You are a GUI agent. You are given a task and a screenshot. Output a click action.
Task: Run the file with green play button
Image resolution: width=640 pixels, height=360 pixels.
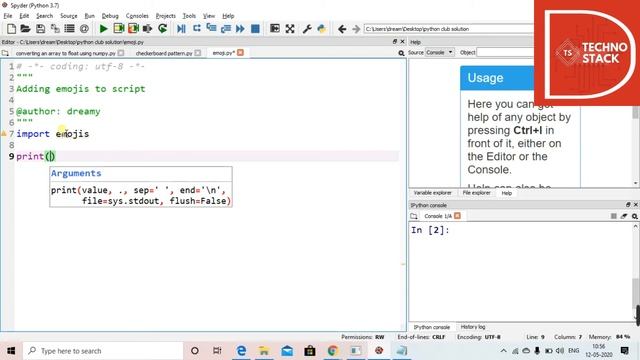click(x=103, y=29)
